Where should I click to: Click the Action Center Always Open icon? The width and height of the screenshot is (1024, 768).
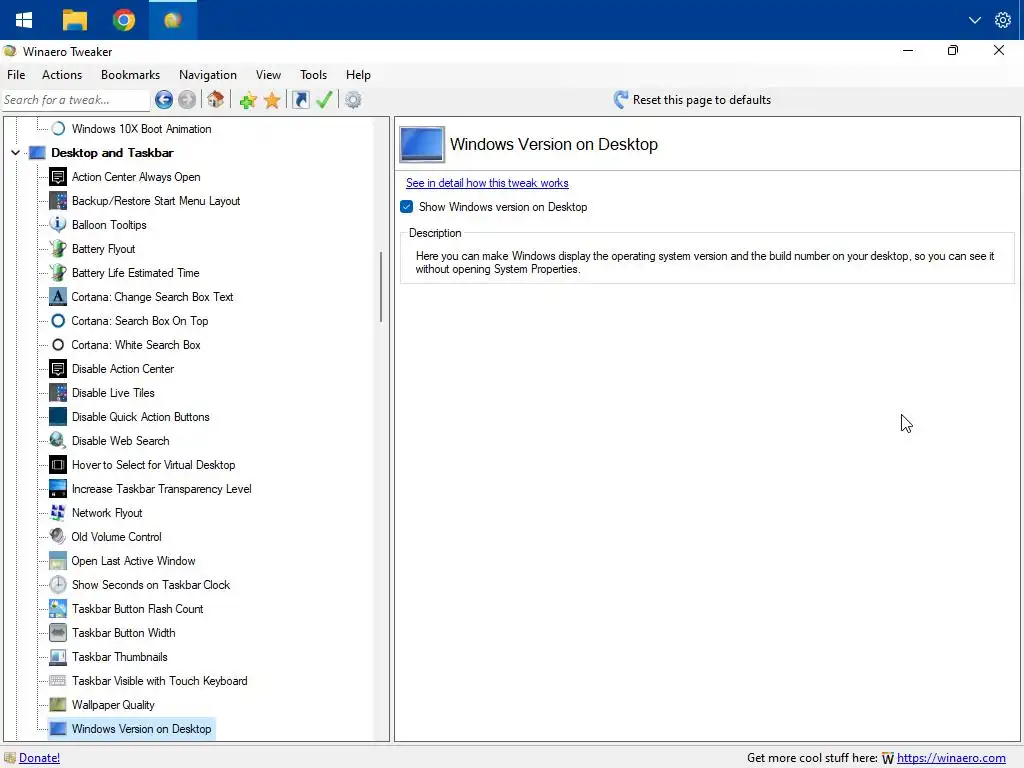[58, 177]
